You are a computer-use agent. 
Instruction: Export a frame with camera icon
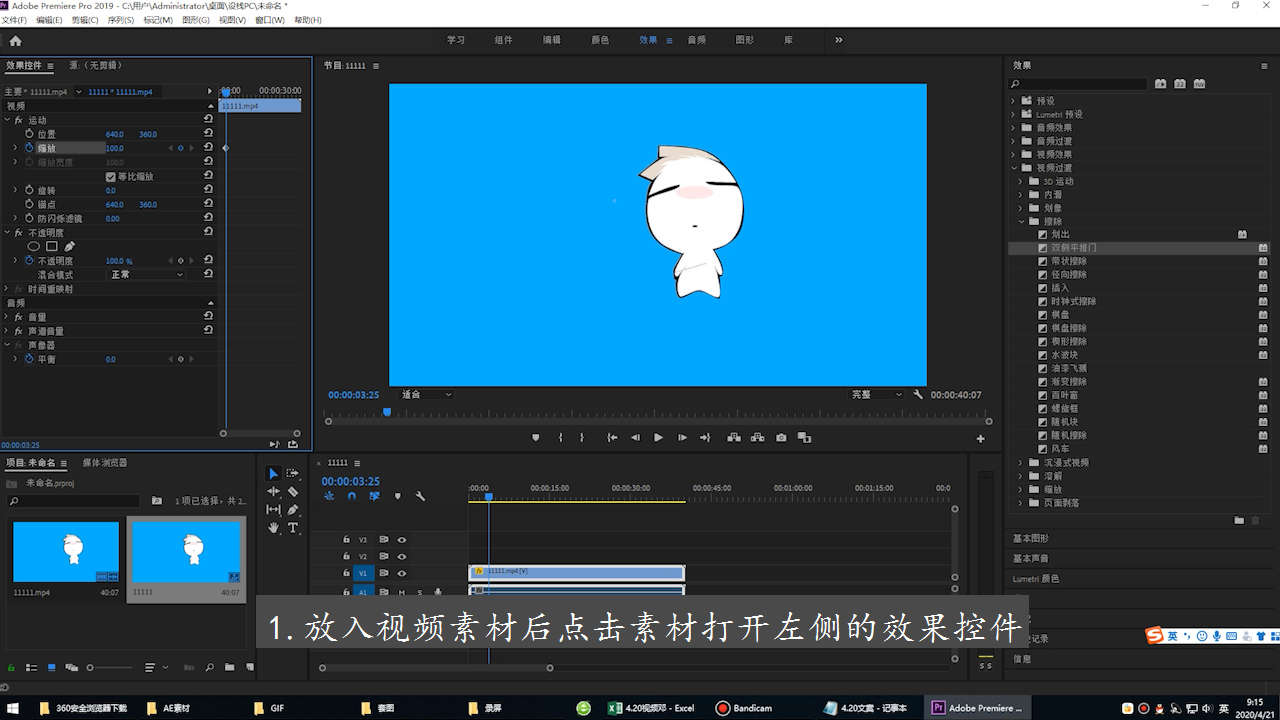[781, 437]
